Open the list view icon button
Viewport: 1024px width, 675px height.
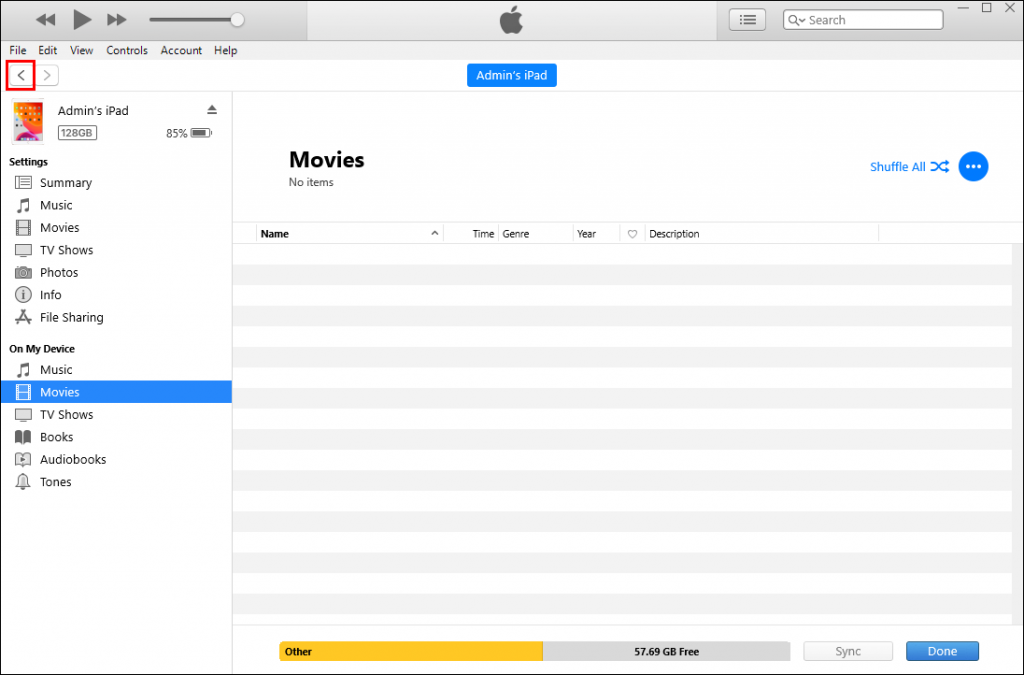click(747, 20)
